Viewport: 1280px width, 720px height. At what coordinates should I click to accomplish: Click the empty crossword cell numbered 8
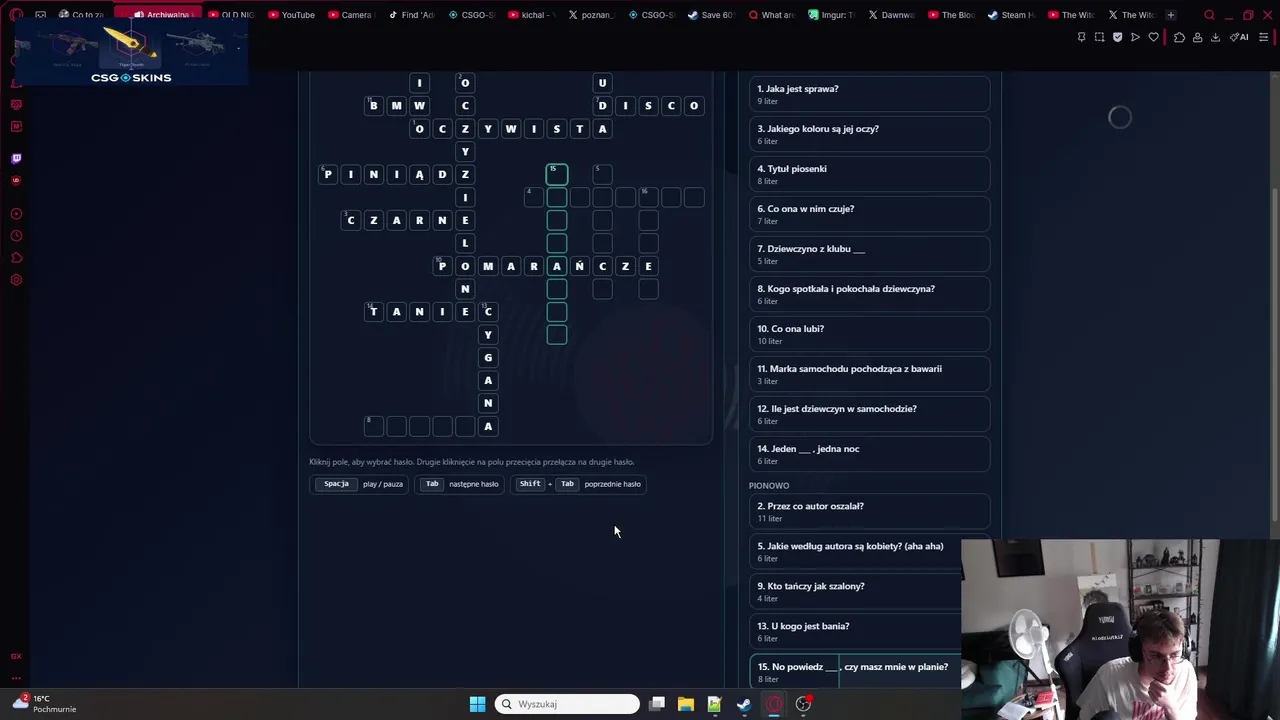pyautogui.click(x=374, y=426)
